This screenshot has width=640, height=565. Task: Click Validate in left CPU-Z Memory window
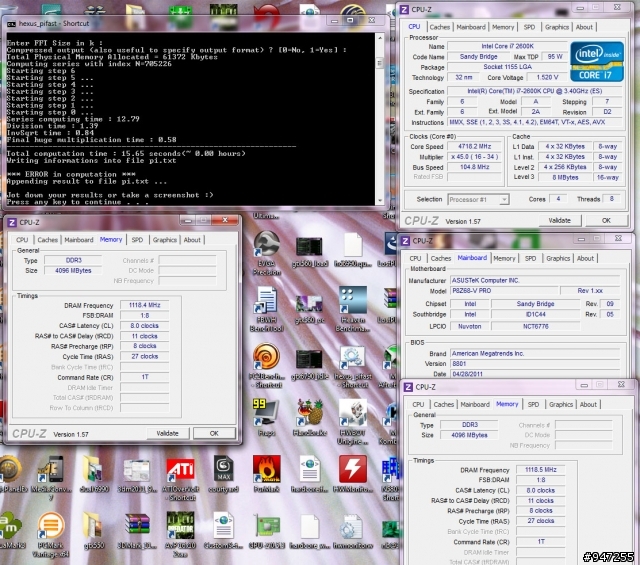[167, 433]
